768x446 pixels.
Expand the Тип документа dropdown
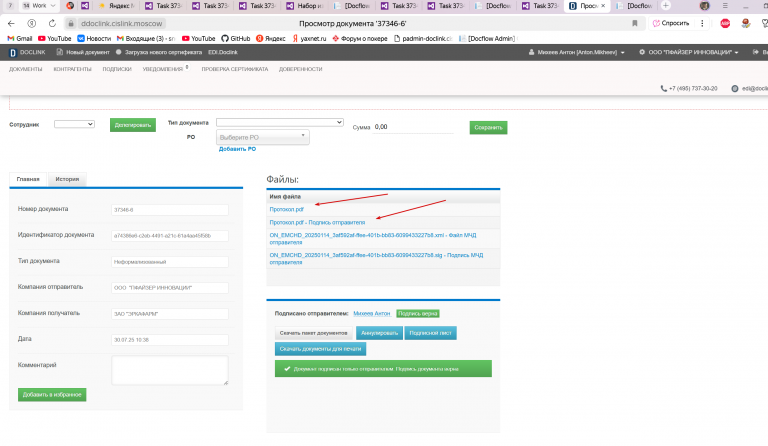coord(280,122)
